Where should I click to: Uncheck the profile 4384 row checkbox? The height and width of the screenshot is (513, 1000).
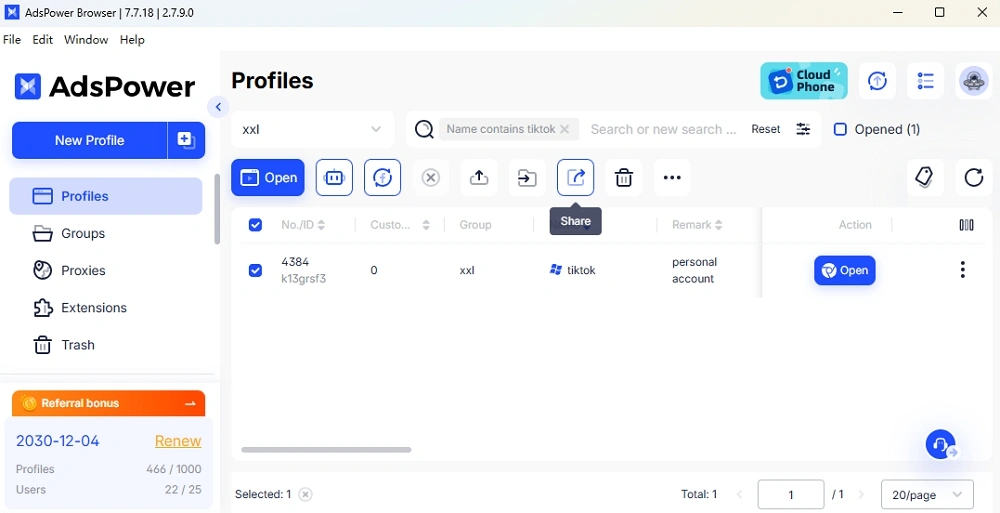pos(255,270)
